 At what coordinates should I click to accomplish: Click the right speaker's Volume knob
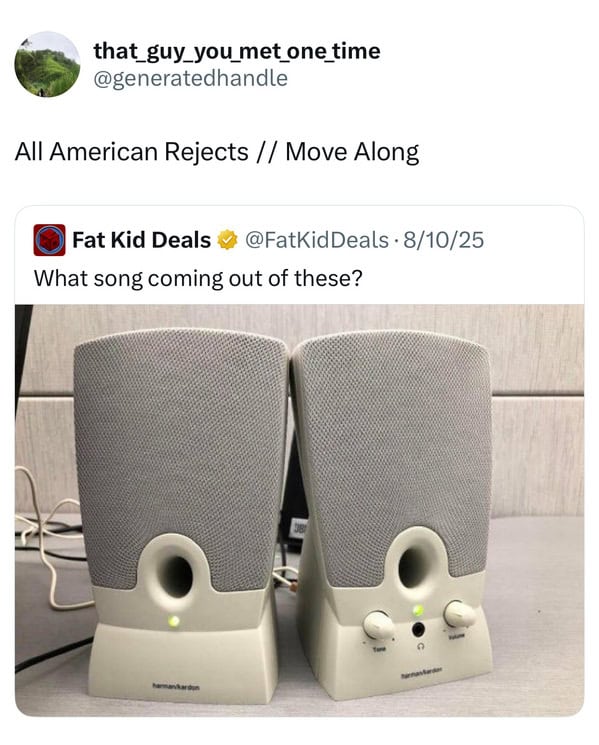point(458,613)
